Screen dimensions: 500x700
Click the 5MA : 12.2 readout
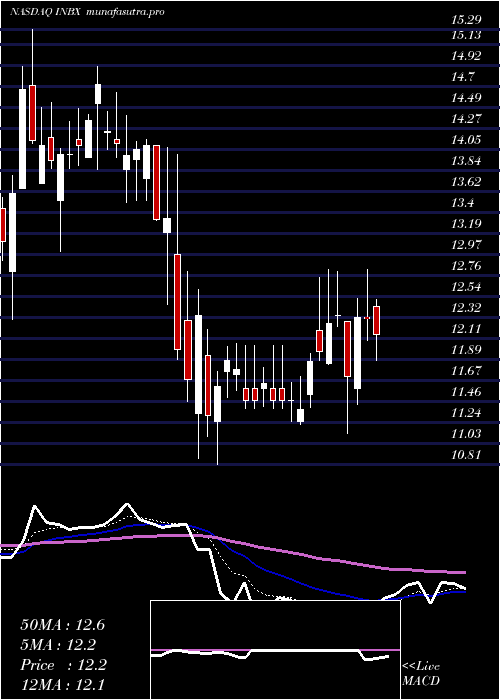pos(59,645)
